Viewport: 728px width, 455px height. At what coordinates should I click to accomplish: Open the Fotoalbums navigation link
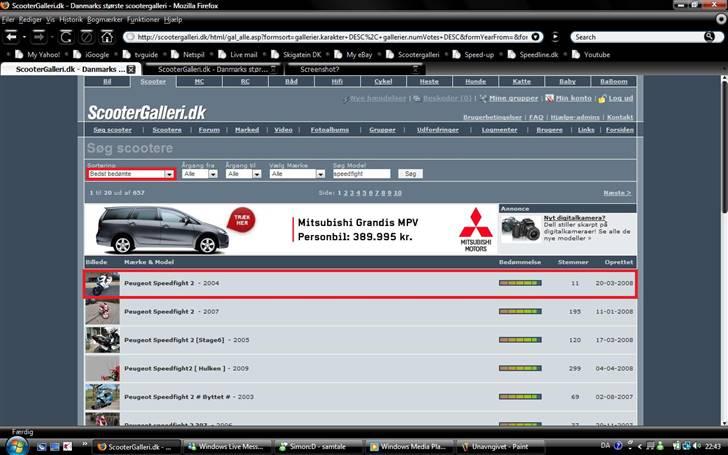(x=330, y=130)
